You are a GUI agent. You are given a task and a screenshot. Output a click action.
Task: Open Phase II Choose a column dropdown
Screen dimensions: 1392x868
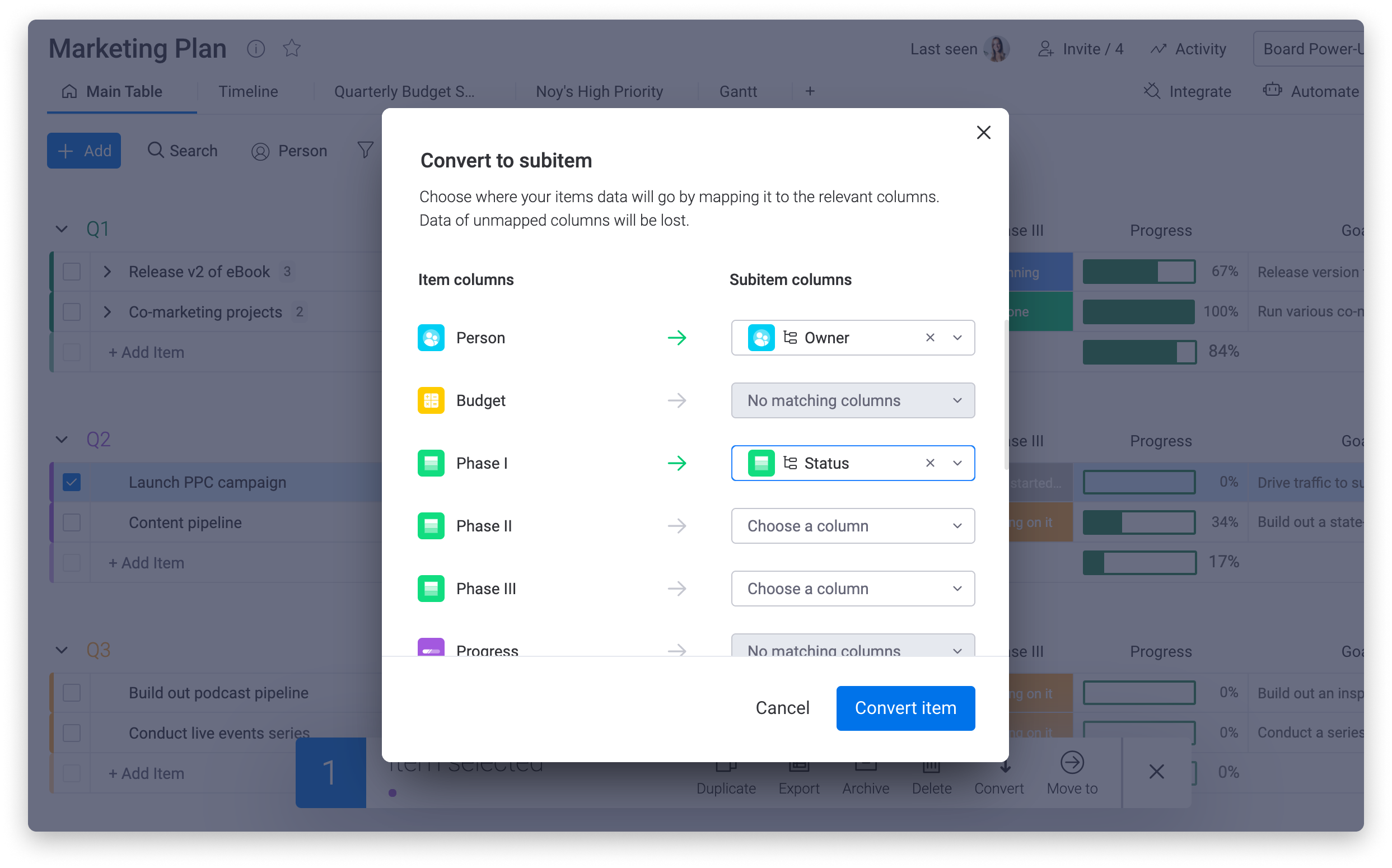point(852,526)
